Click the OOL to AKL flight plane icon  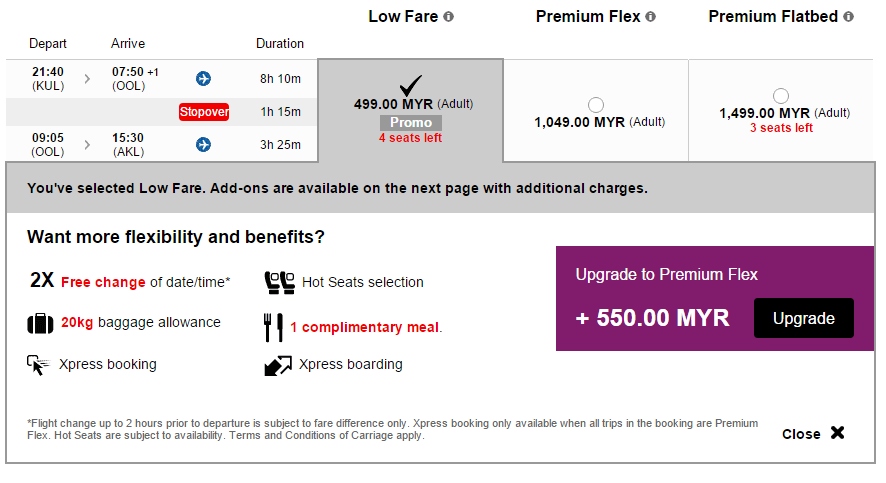tap(203, 145)
